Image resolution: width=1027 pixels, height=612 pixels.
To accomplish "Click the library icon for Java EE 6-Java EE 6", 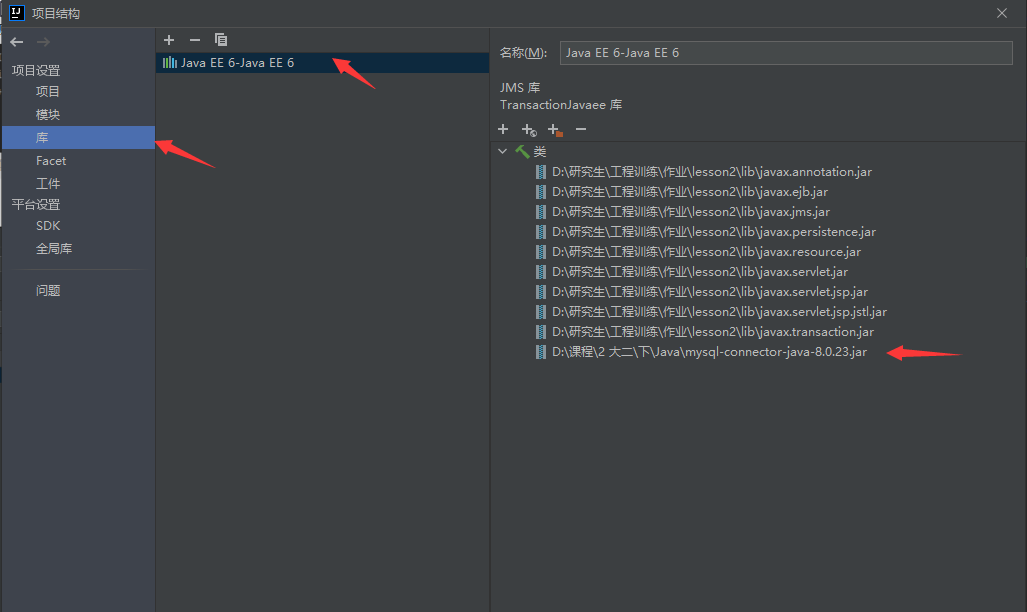I will [x=170, y=63].
